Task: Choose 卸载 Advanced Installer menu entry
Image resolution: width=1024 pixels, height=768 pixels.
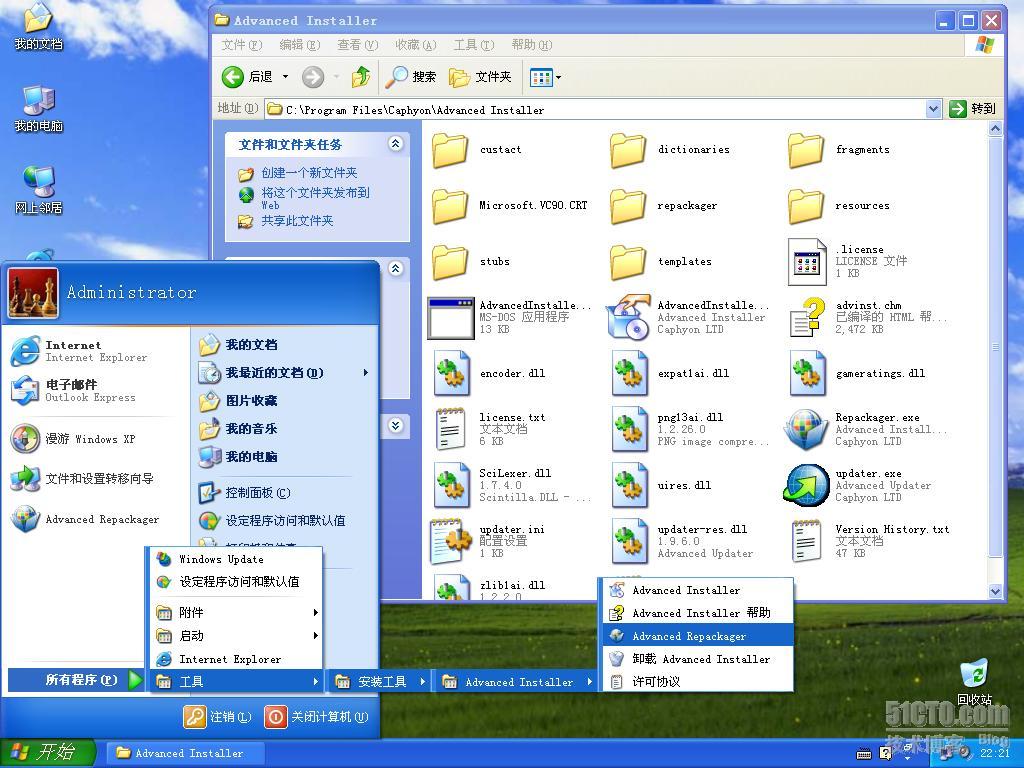Action: click(697, 659)
